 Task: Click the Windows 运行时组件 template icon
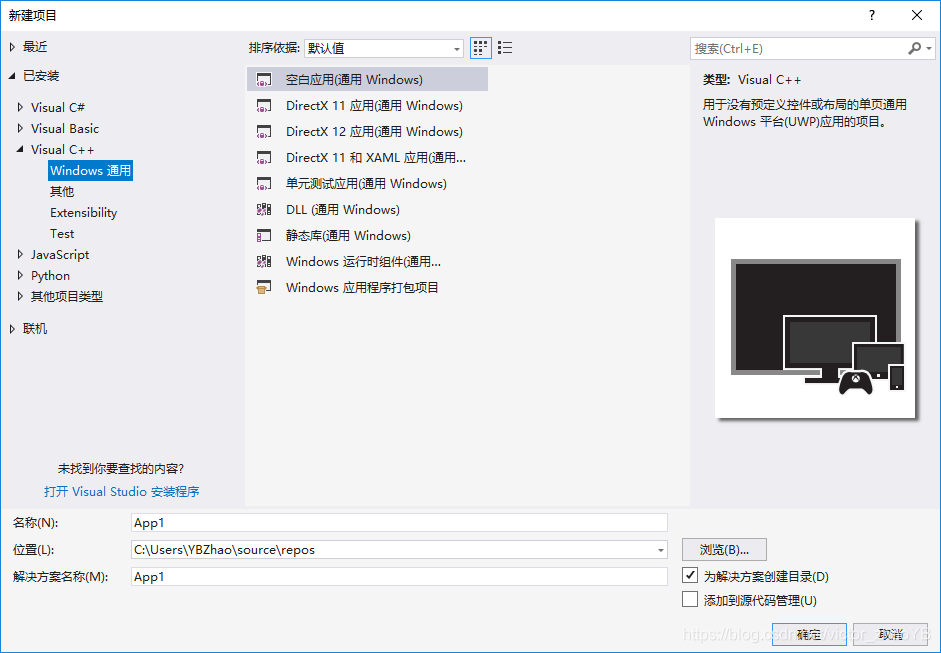(x=264, y=262)
